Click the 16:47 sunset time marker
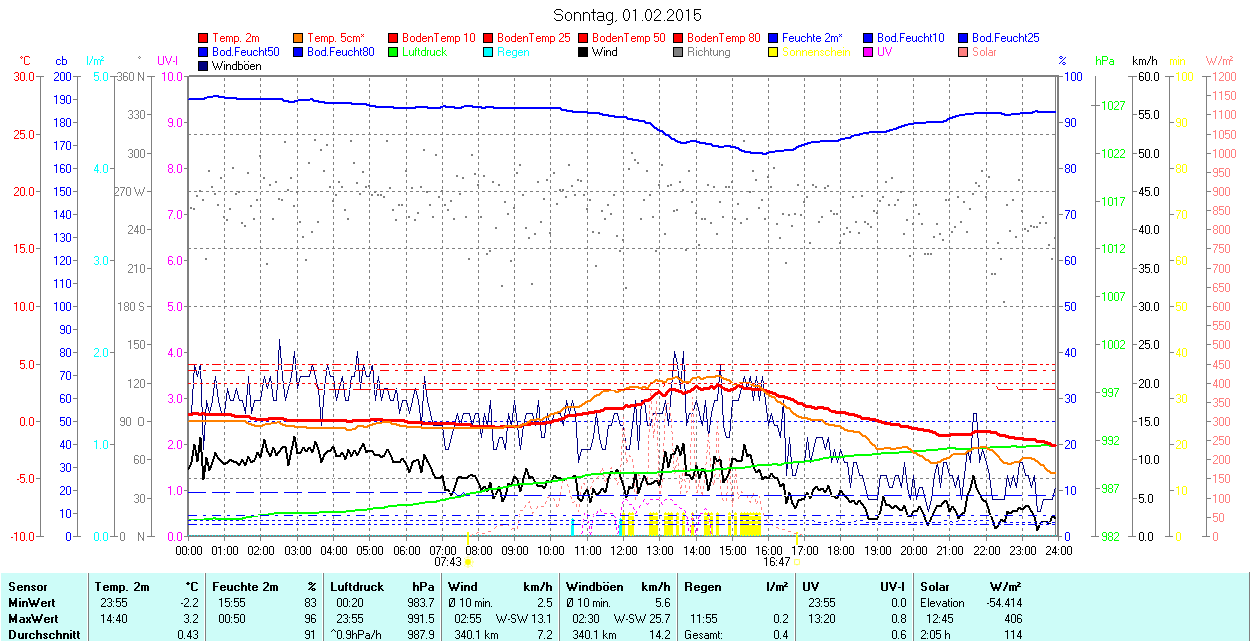 (x=776, y=562)
